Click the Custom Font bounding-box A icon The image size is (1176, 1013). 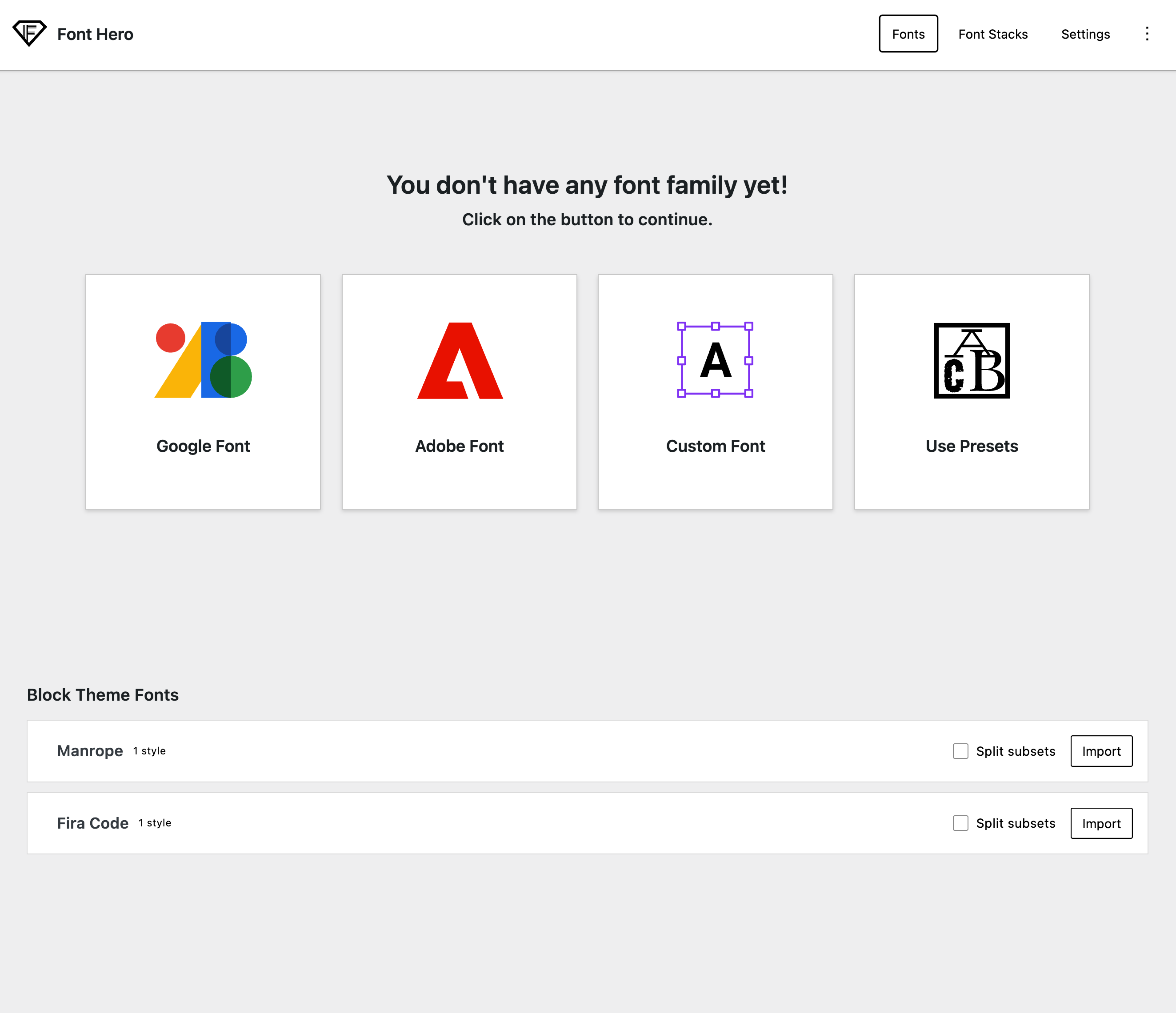(x=715, y=360)
